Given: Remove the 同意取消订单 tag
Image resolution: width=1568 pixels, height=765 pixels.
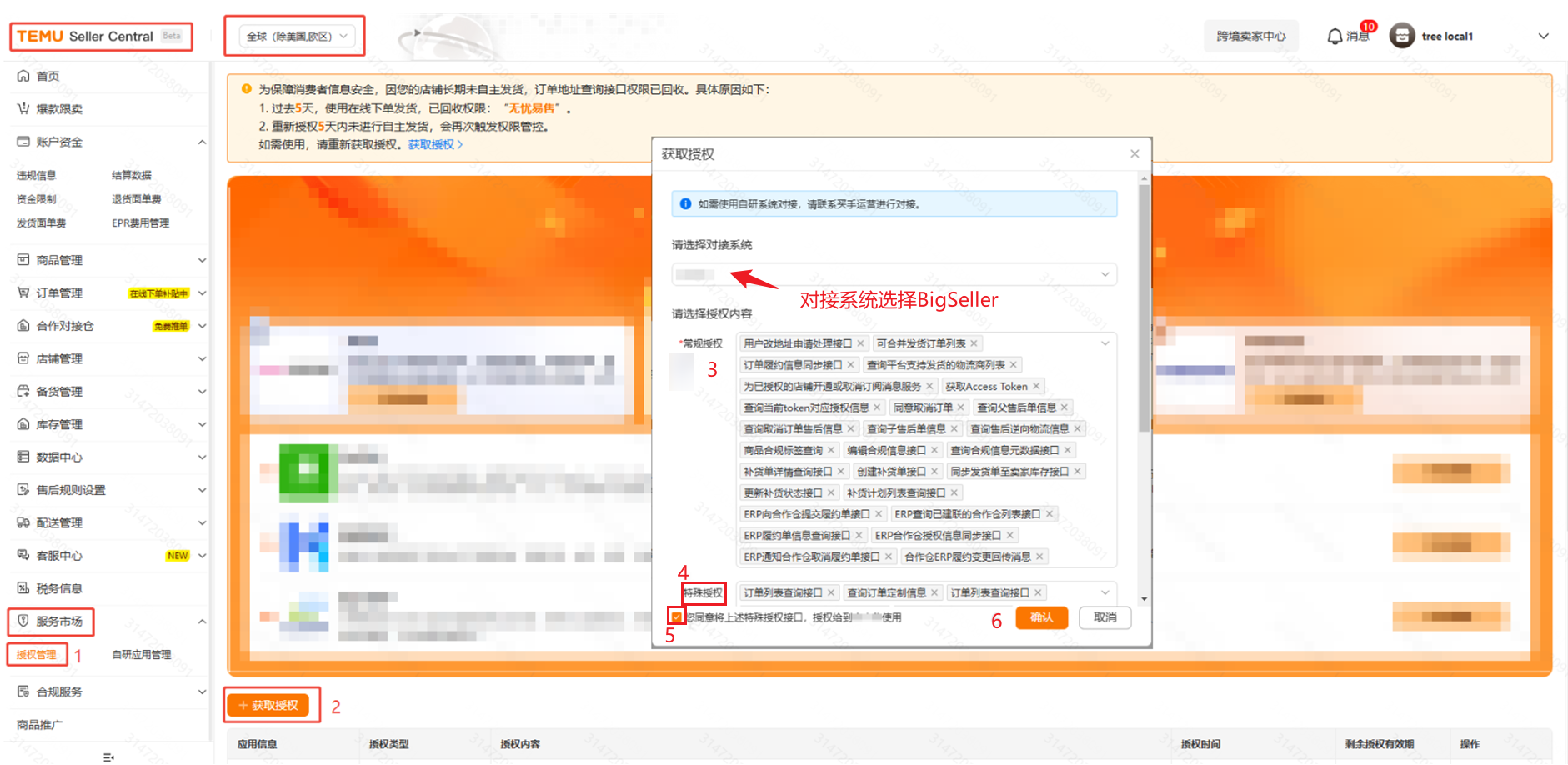Looking at the screenshot, I should (960, 407).
